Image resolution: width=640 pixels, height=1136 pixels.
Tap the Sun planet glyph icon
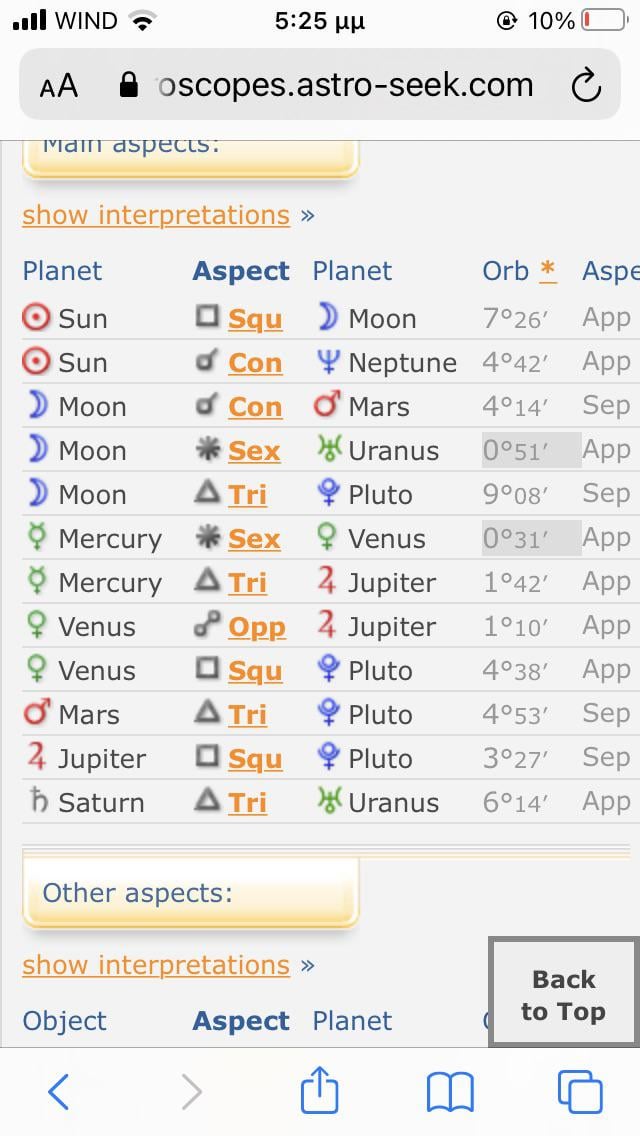(35, 318)
